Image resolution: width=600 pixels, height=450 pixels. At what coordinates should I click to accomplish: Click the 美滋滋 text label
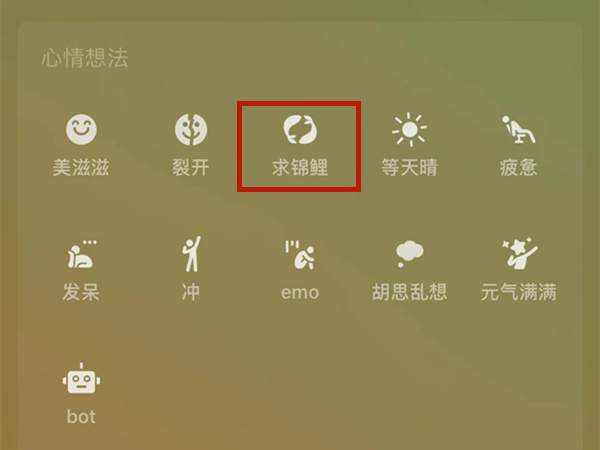coord(81,168)
